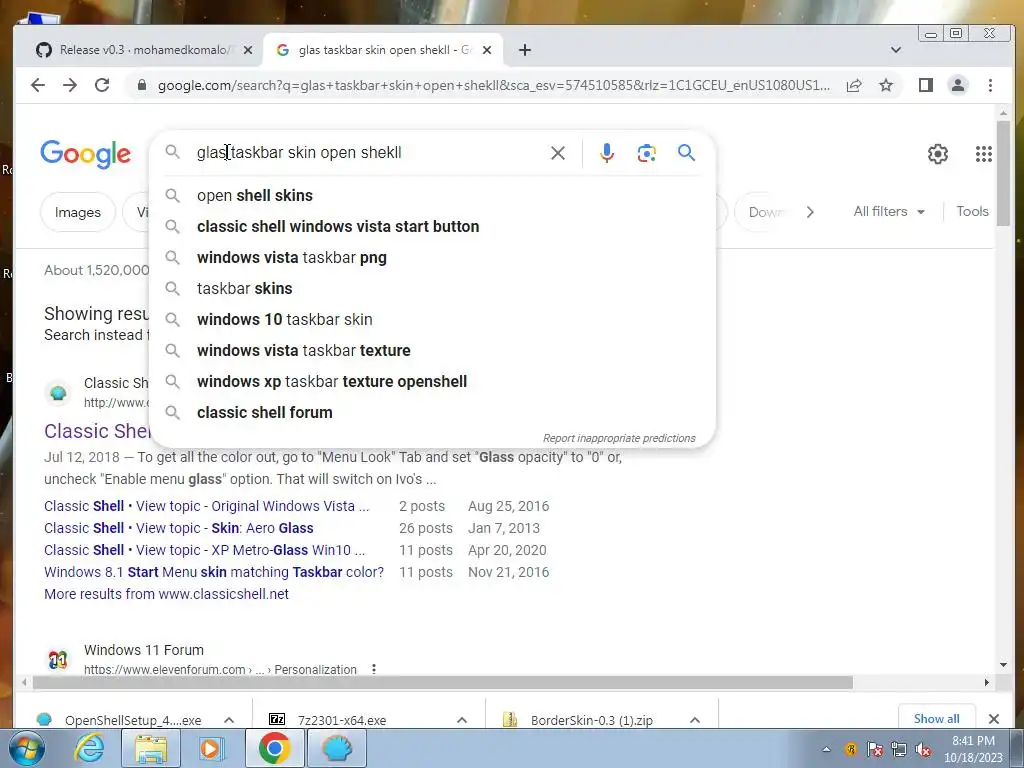This screenshot has height=768, width=1024.
Task: Choose suggestion windows 10 taskbar skin
Action: click(x=432, y=319)
